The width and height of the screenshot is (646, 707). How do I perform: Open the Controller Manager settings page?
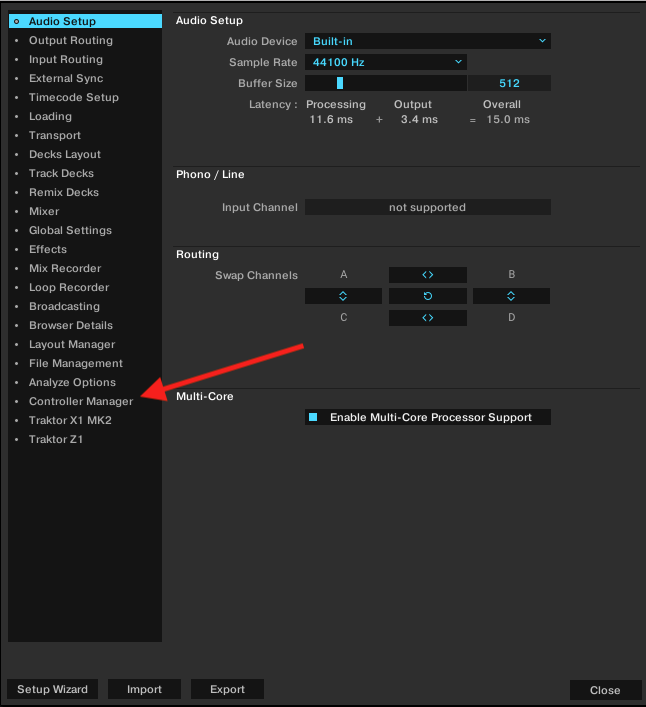80,401
